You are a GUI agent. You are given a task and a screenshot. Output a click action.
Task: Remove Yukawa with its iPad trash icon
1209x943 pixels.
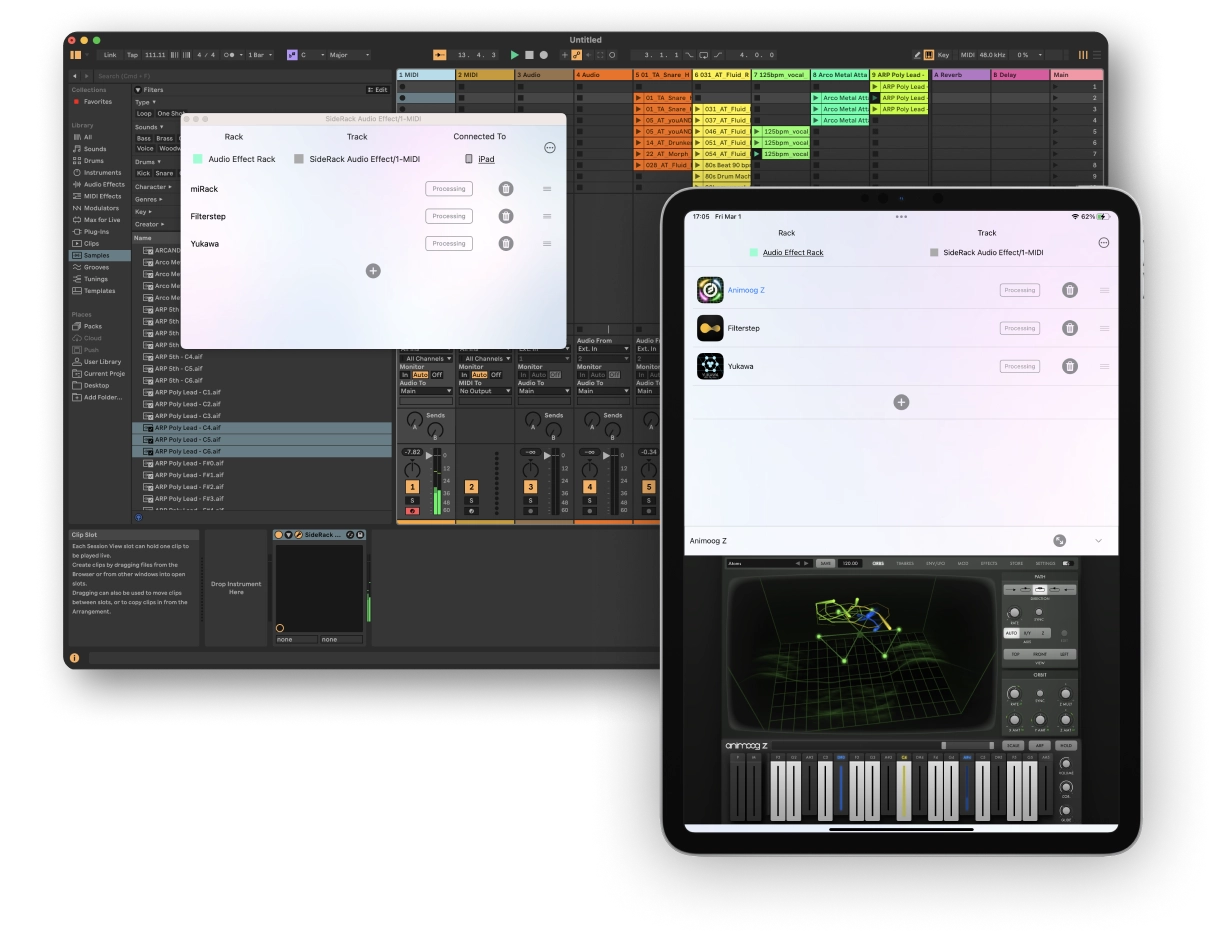point(1070,366)
